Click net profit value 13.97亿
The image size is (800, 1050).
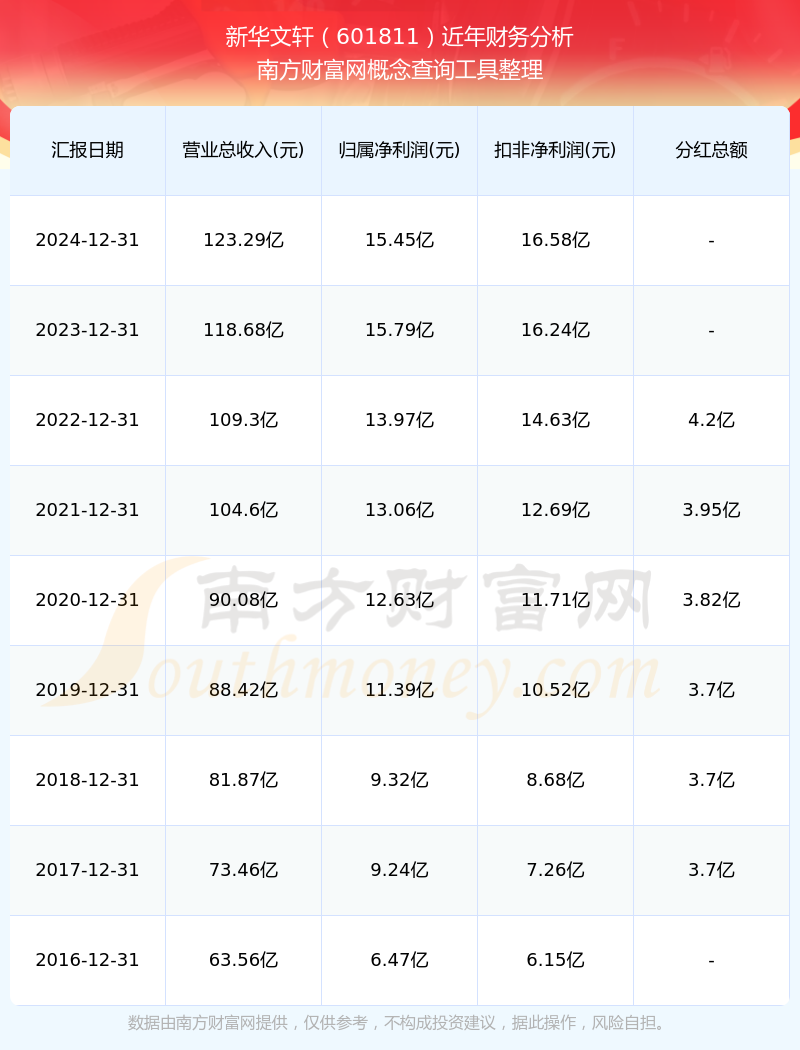pos(400,420)
